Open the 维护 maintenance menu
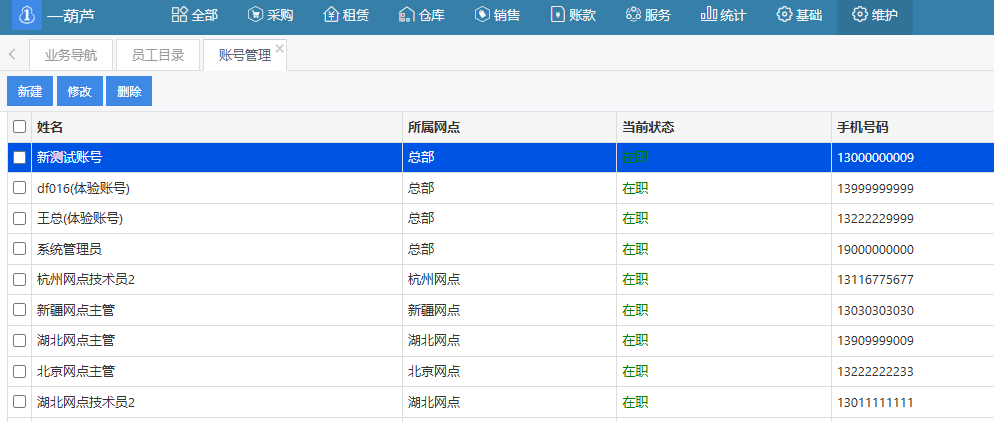 pyautogui.click(x=874, y=15)
